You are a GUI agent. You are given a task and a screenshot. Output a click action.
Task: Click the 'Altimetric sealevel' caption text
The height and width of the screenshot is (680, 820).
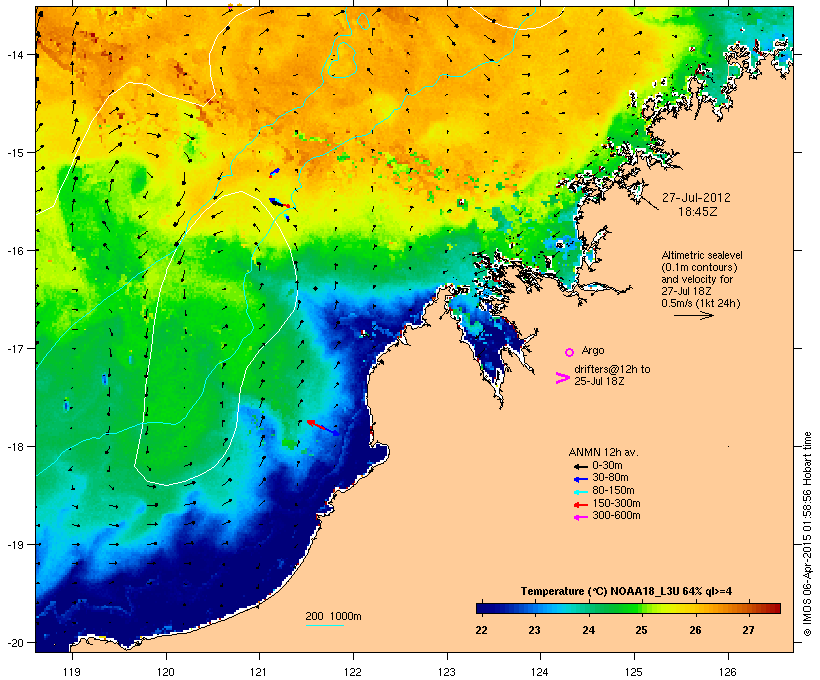pyautogui.click(x=702, y=255)
